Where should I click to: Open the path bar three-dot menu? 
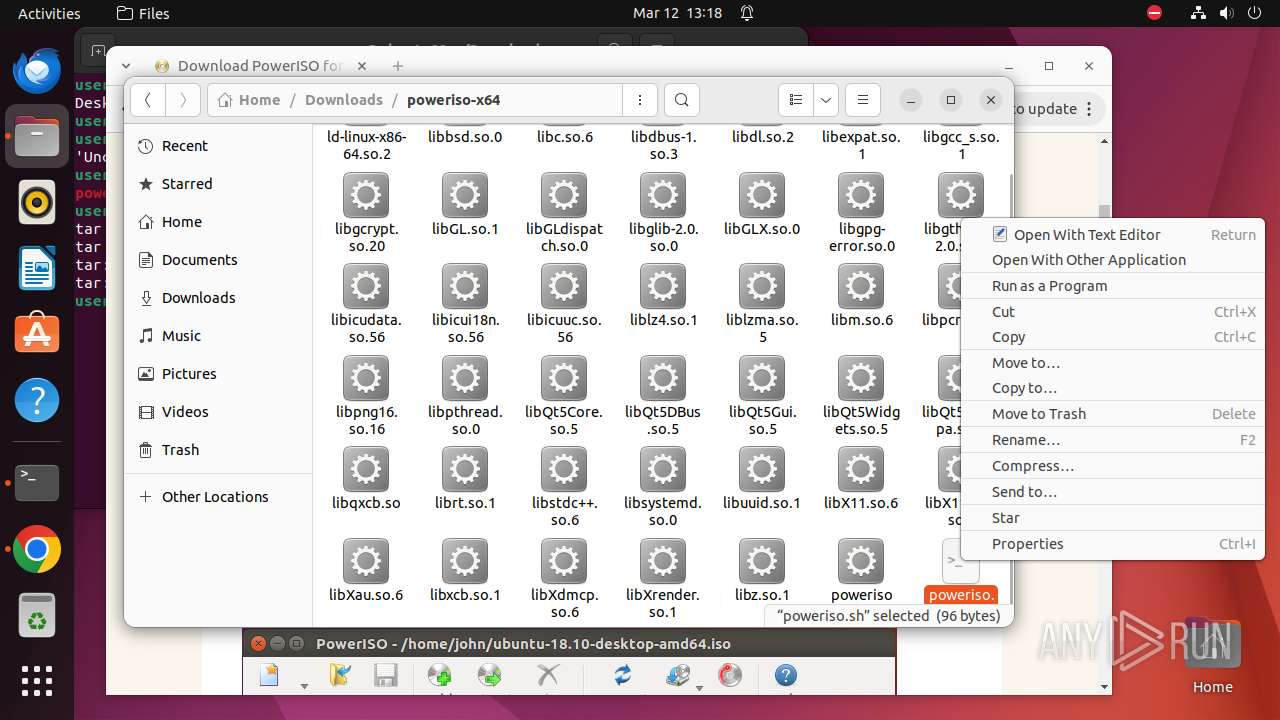(639, 100)
